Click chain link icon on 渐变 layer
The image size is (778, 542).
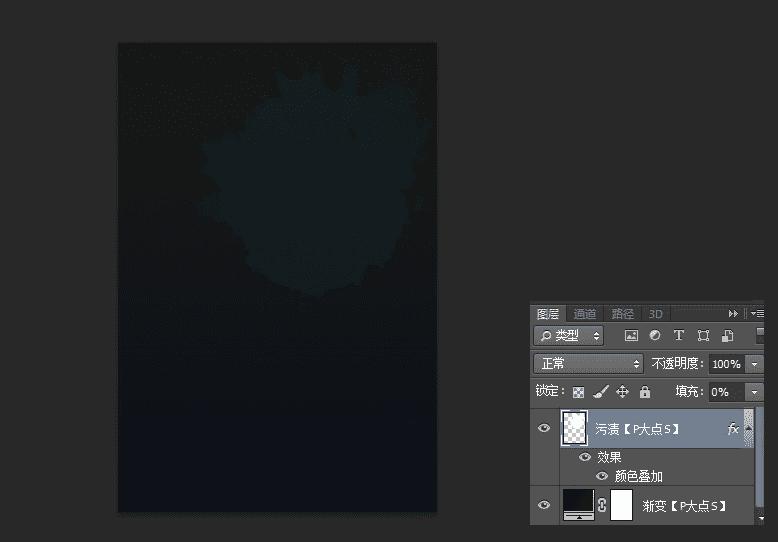pyautogui.click(x=601, y=505)
